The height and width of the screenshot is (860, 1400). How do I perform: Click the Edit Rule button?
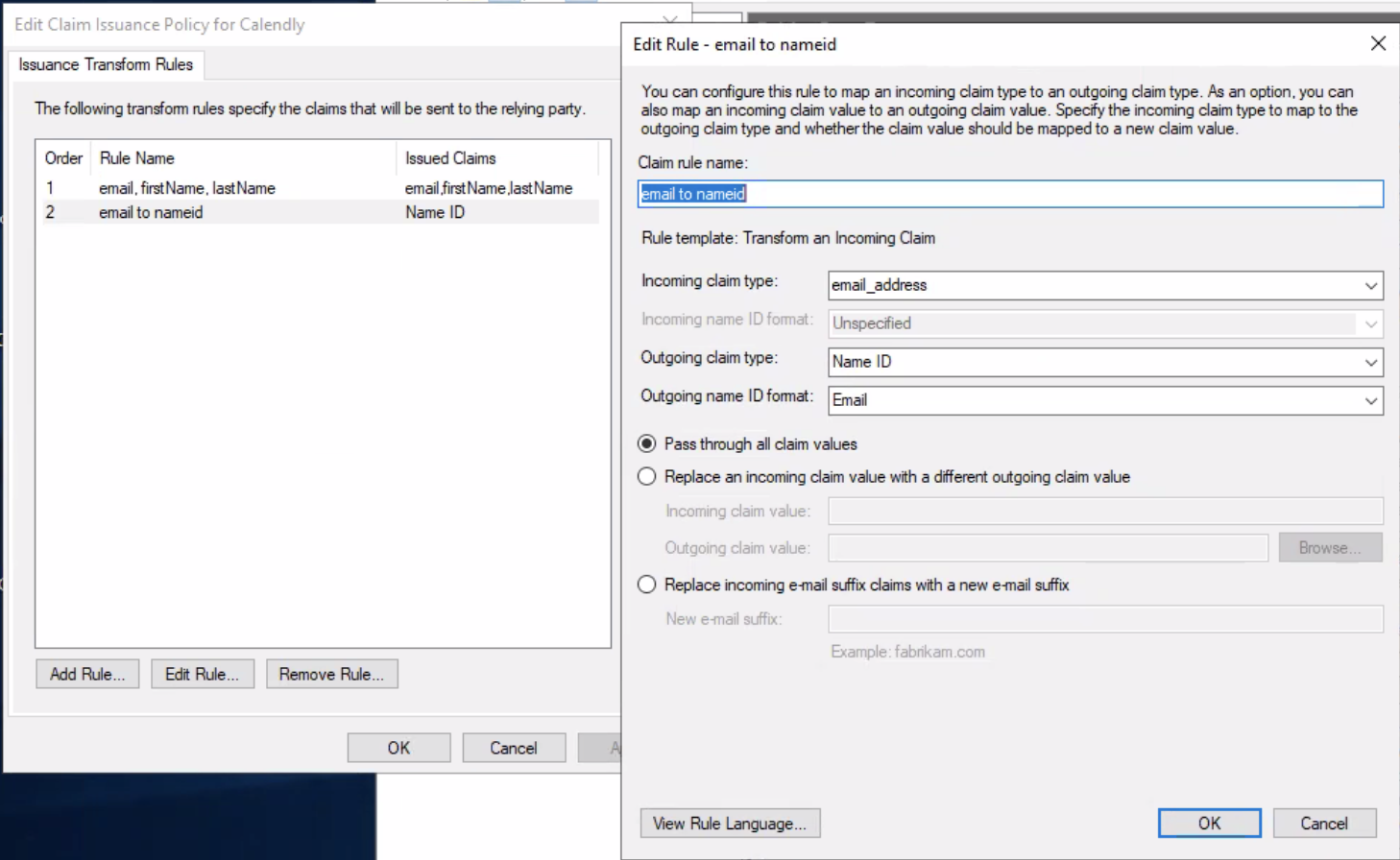coord(202,674)
